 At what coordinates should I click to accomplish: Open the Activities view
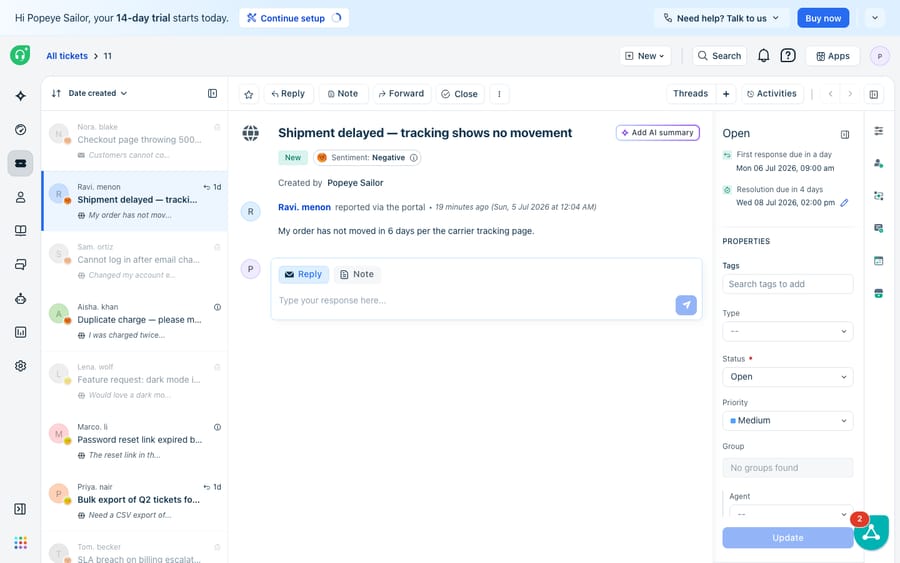pos(772,94)
